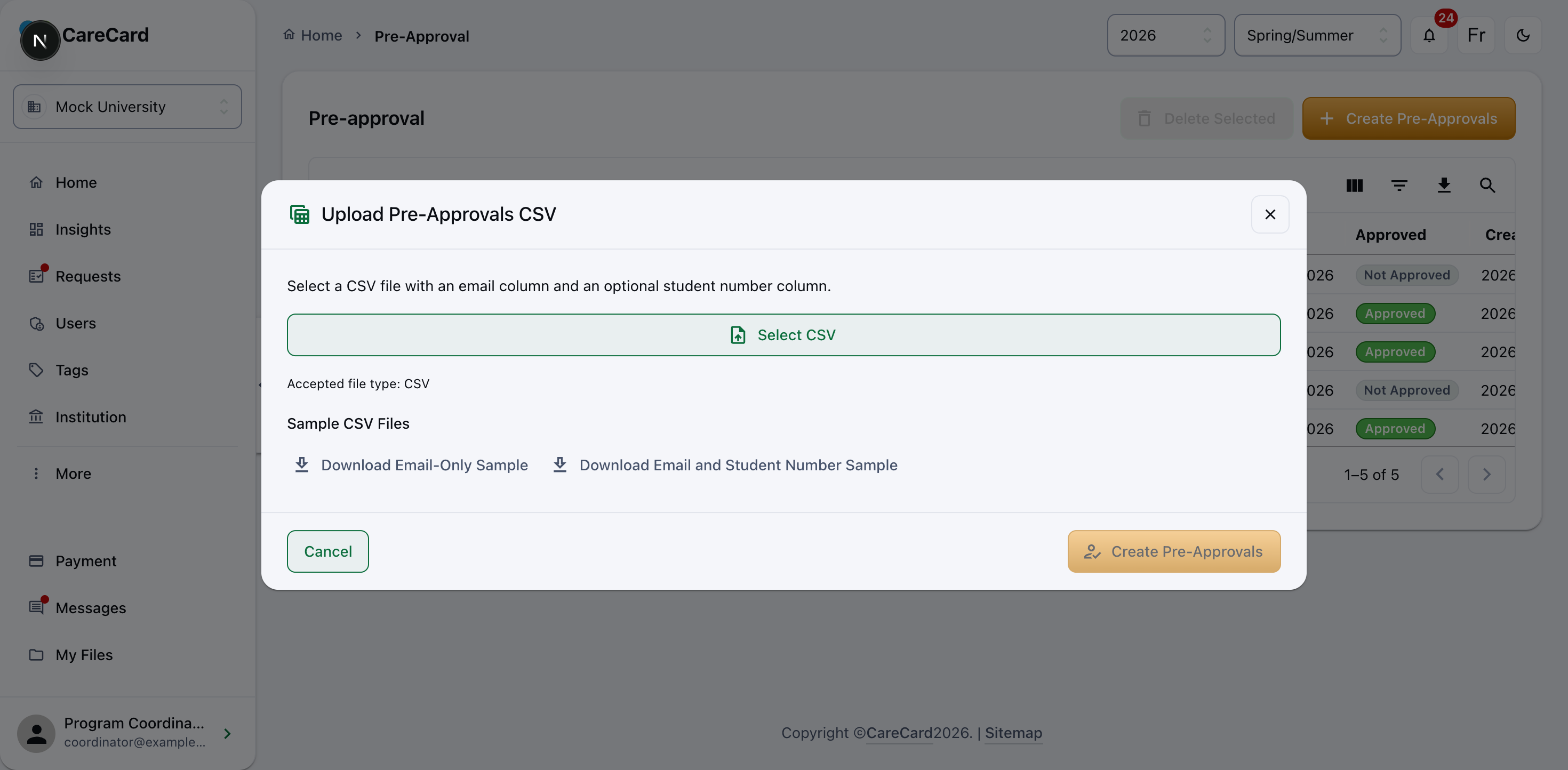Toggle dark mode moon icon
Image resolution: width=1568 pixels, height=770 pixels.
click(1523, 35)
